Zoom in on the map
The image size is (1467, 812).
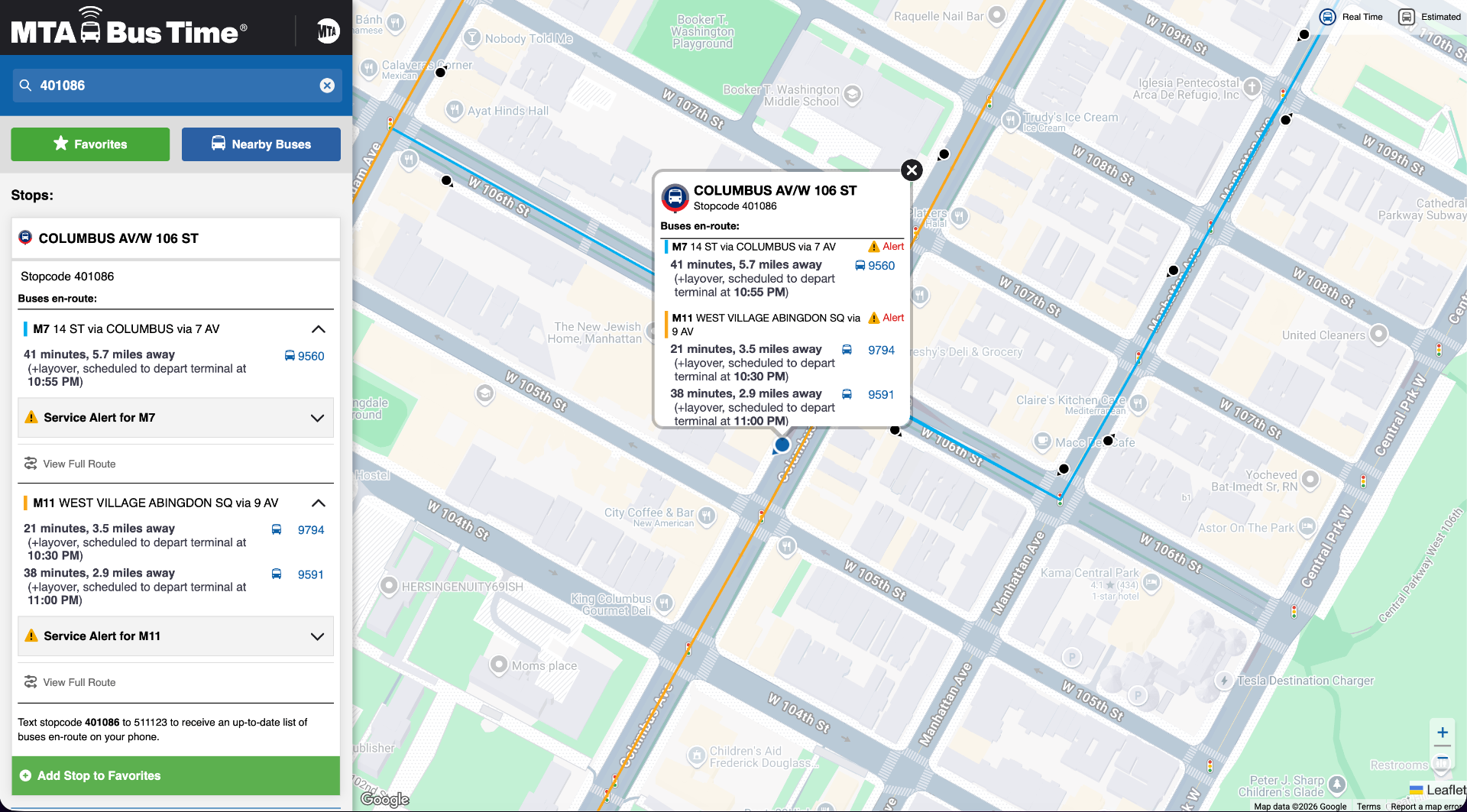(1443, 733)
